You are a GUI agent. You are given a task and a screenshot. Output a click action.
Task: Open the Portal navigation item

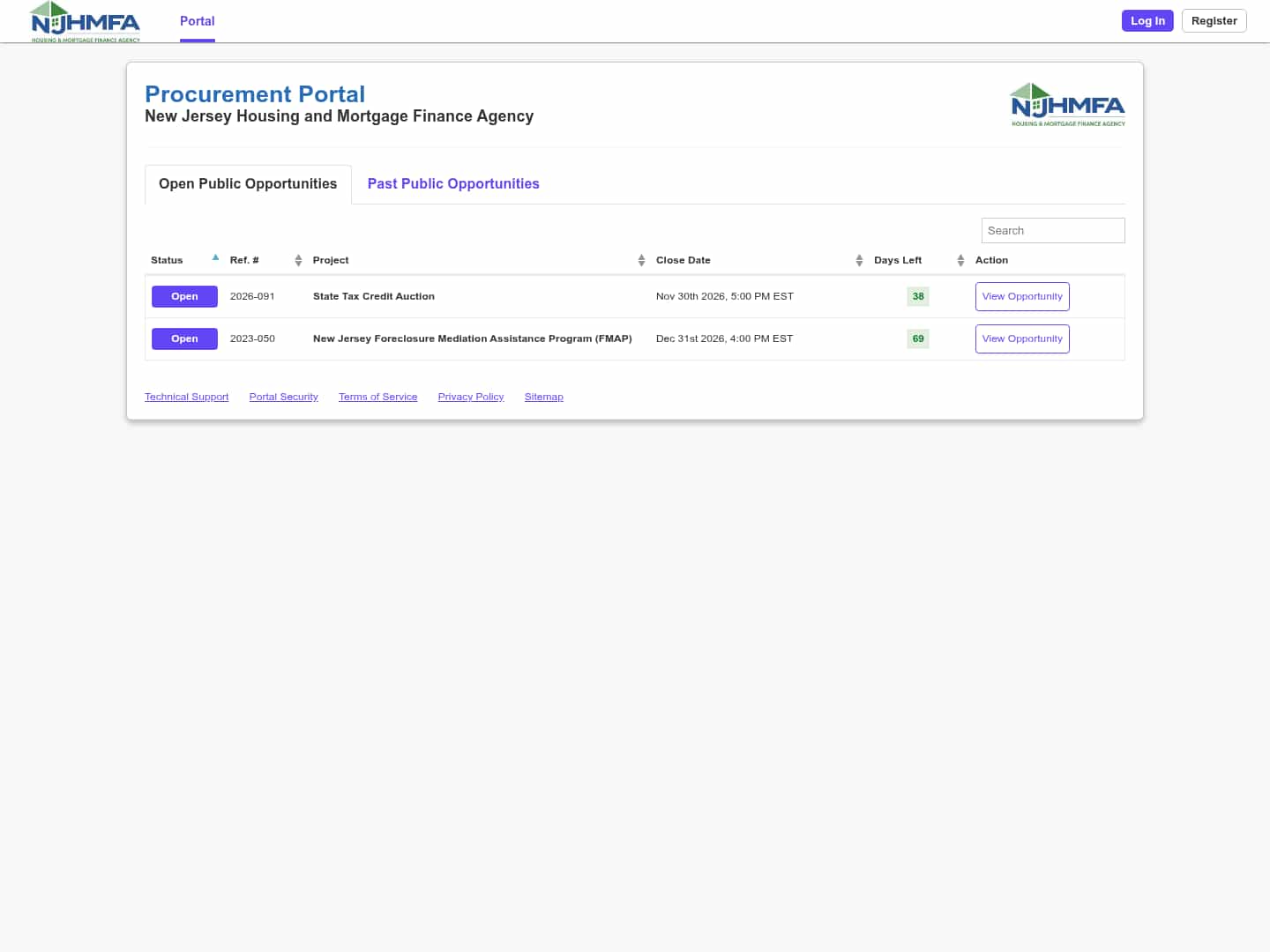[x=198, y=21]
